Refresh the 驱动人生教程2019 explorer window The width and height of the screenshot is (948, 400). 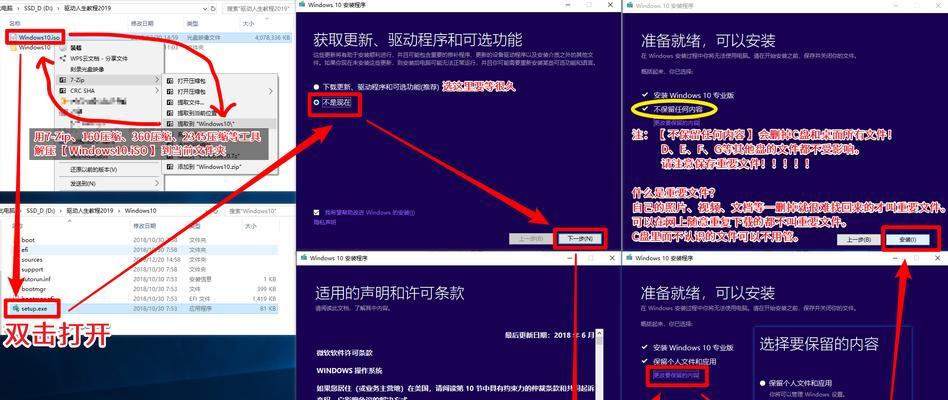(214, 9)
